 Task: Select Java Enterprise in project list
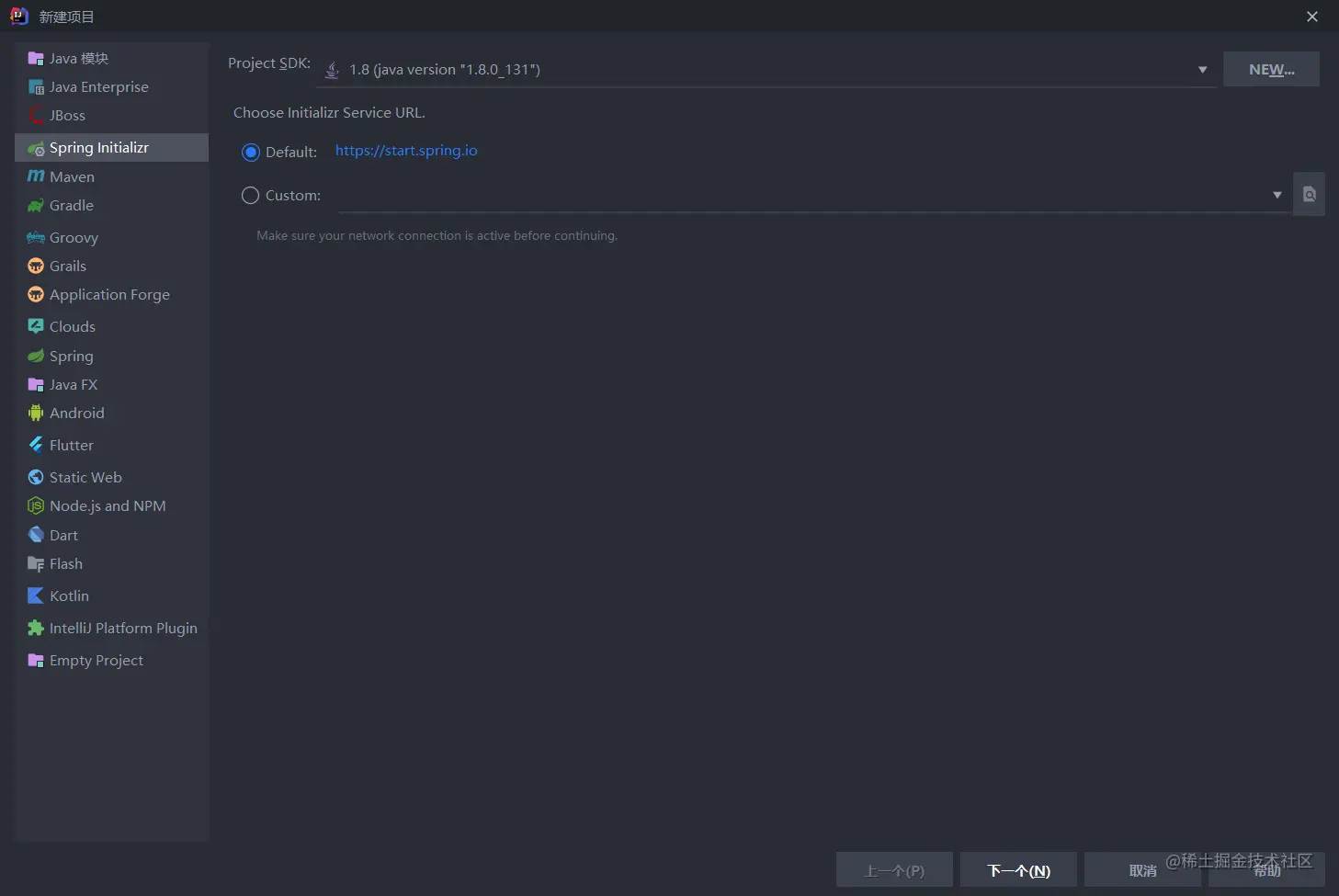click(111, 87)
